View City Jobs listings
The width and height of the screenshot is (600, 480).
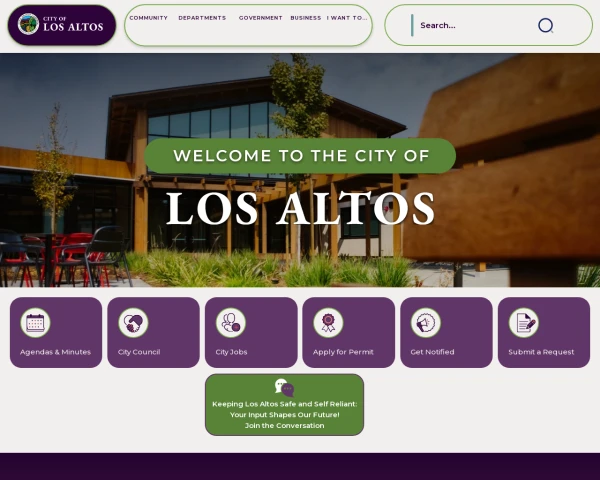[x=251, y=332]
